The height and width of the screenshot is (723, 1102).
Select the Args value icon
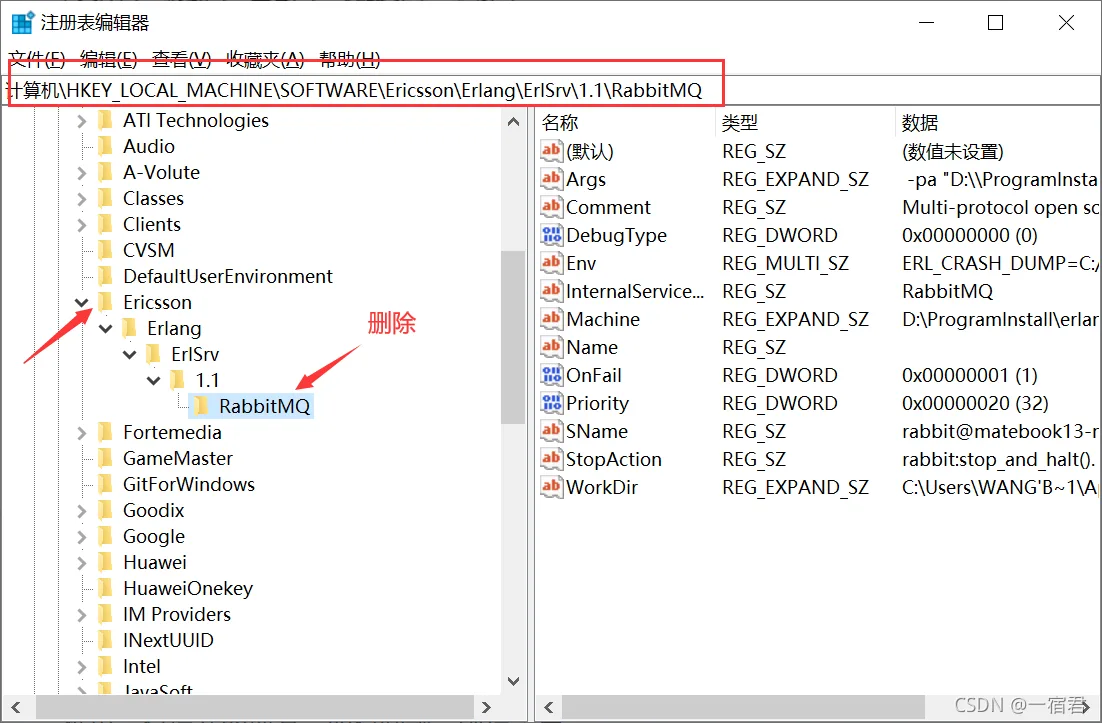pyautogui.click(x=551, y=179)
